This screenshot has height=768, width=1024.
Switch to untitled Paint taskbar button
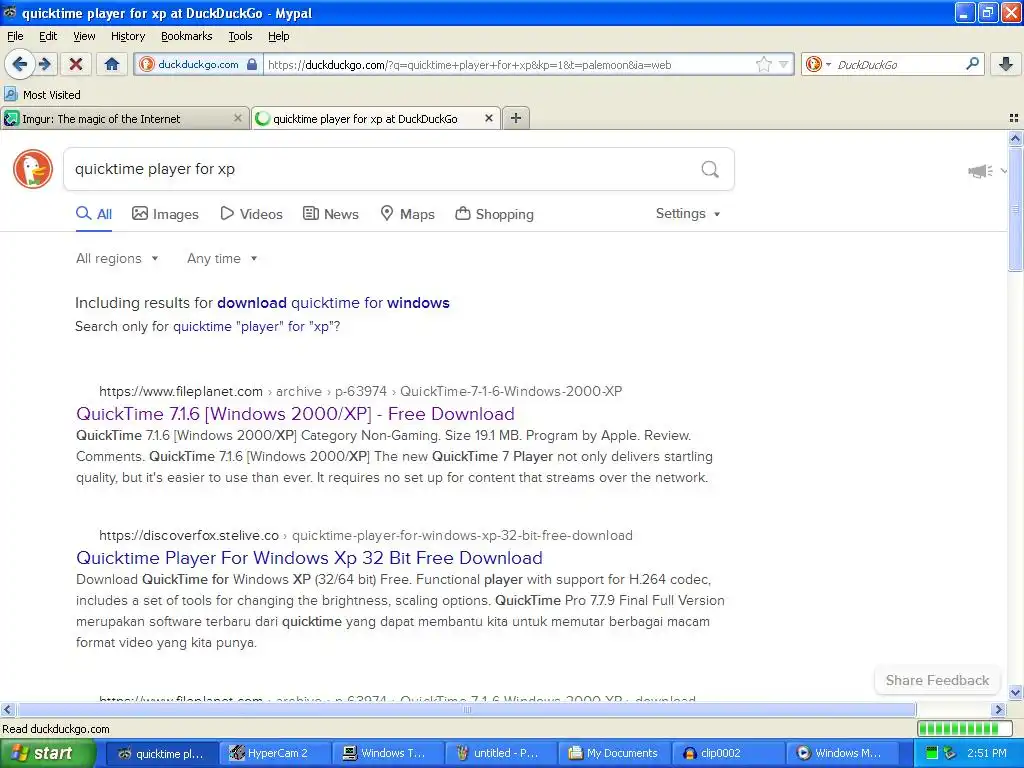click(x=500, y=754)
